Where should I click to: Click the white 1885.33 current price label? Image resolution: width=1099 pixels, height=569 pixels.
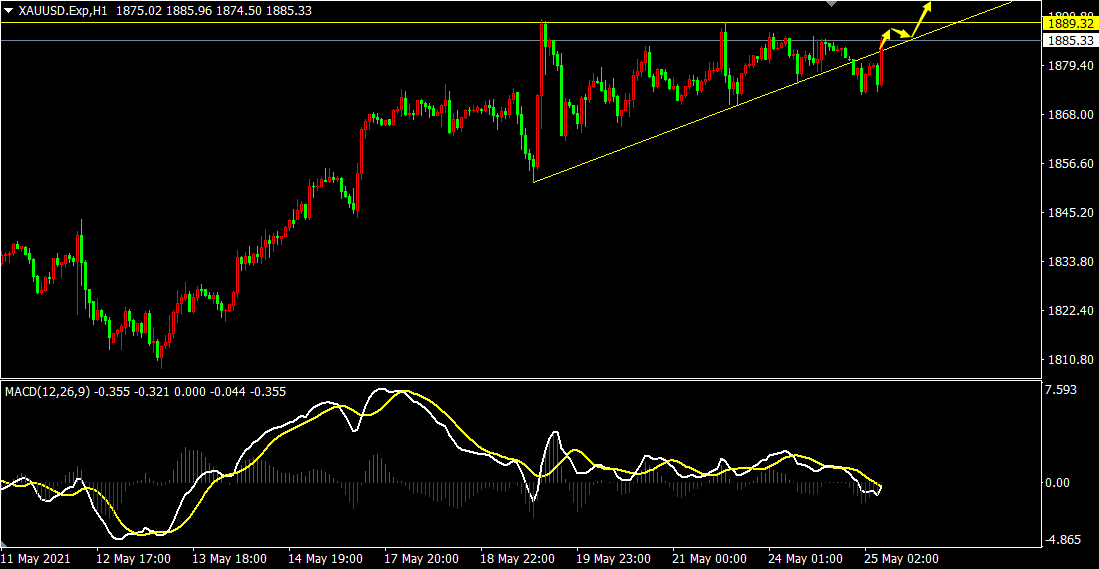click(x=1069, y=41)
